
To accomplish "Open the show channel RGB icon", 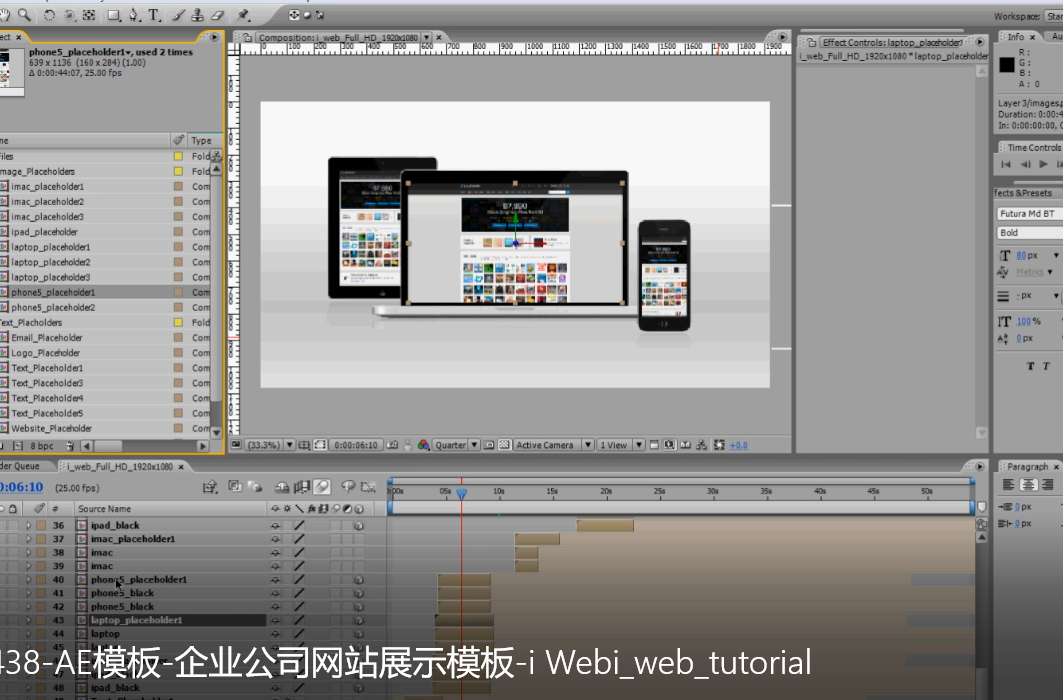I will [424, 445].
